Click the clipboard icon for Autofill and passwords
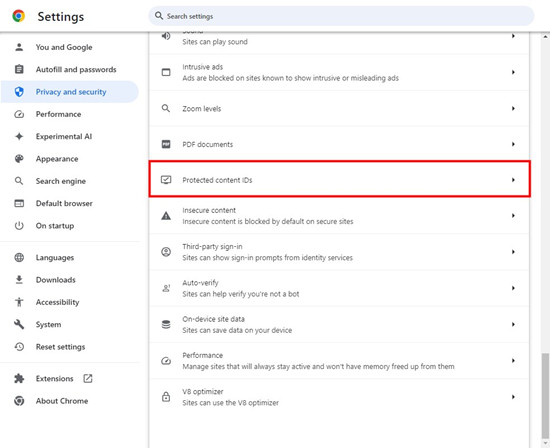The image size is (550, 448). [x=19, y=69]
